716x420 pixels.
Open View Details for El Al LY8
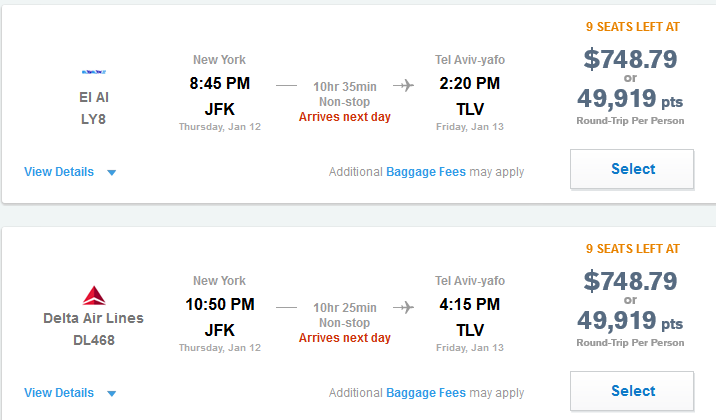point(59,172)
